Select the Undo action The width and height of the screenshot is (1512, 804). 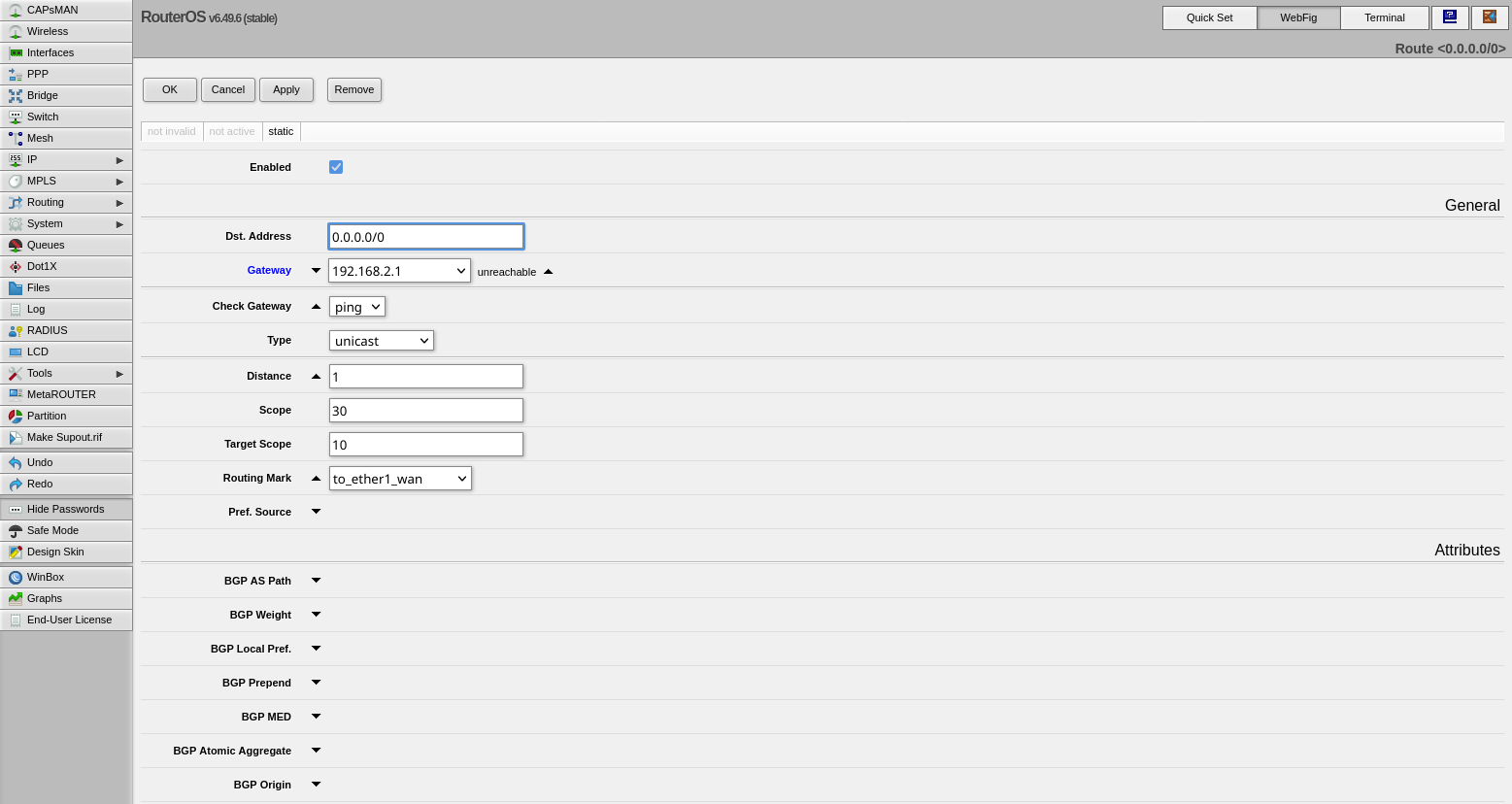coord(39,461)
